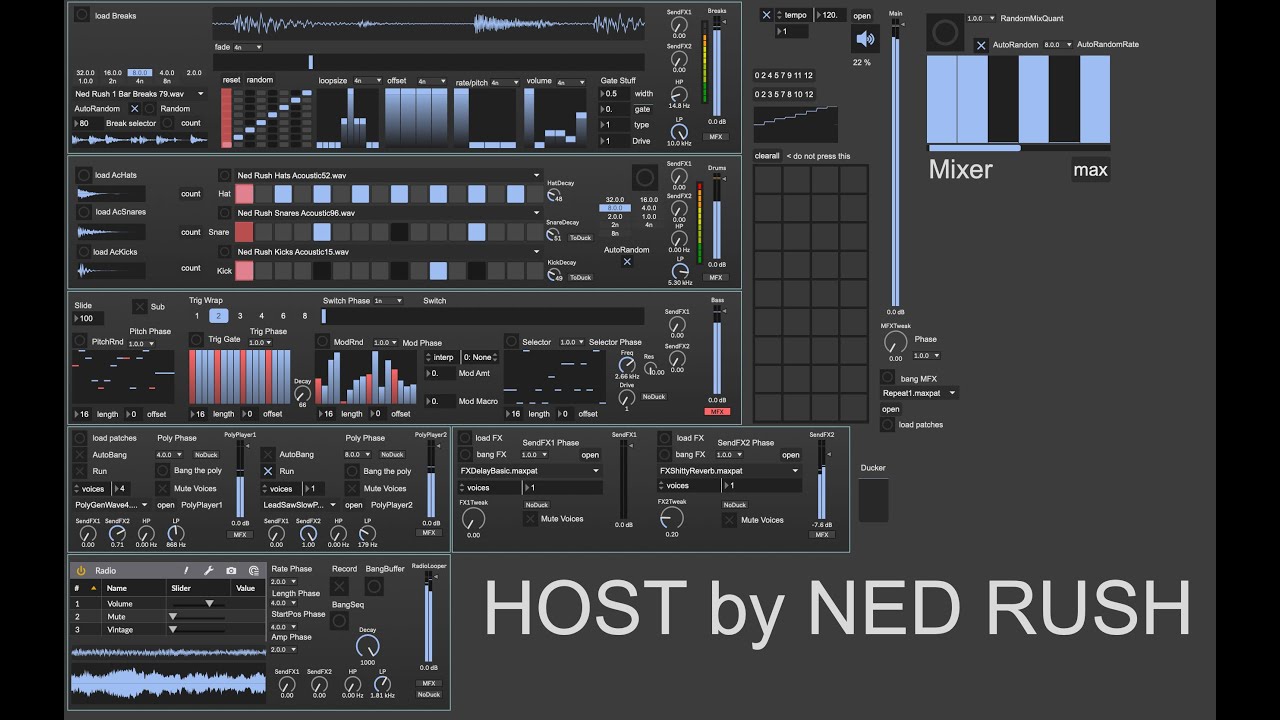Click the Radio device camera snapshot icon
The image size is (1280, 720).
coord(231,570)
